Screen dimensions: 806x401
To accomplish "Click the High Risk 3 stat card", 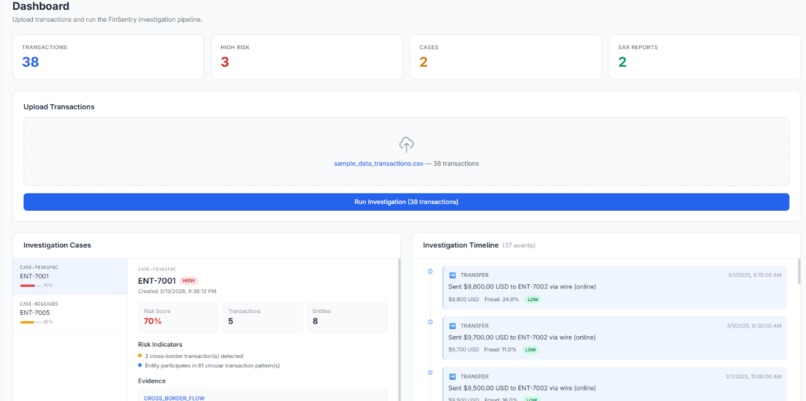I will [307, 57].
